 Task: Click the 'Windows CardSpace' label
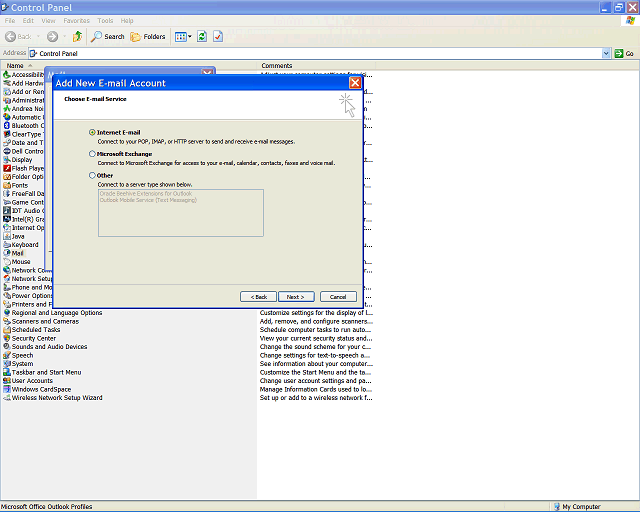tap(41, 389)
